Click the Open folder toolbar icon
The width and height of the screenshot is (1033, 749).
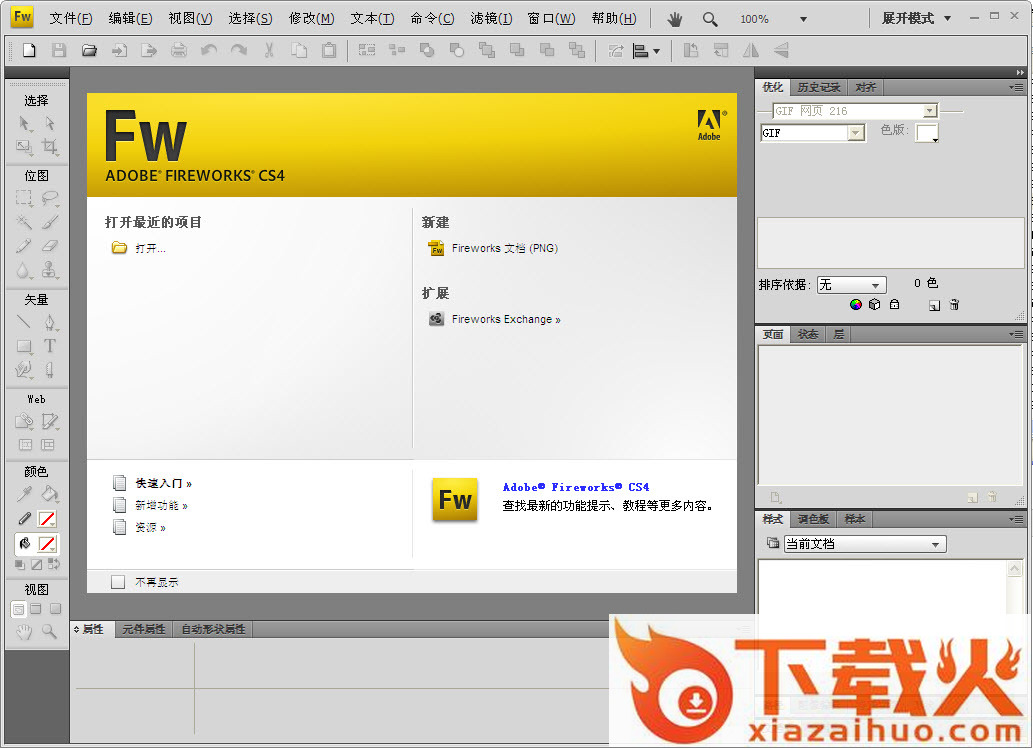89,50
